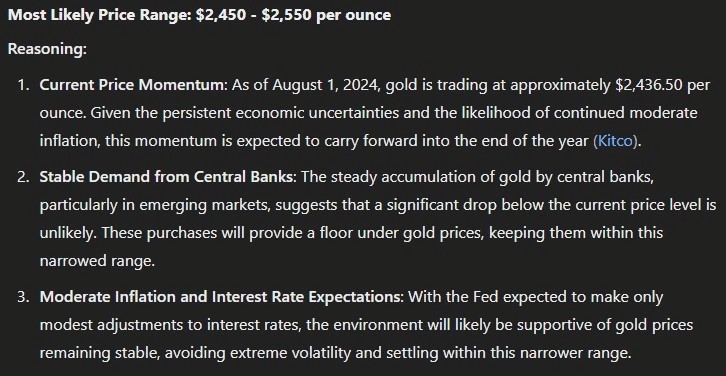
Task: Click the 'Moderate Inflation and Interest Rate Expectations' title
Action: 222,297
